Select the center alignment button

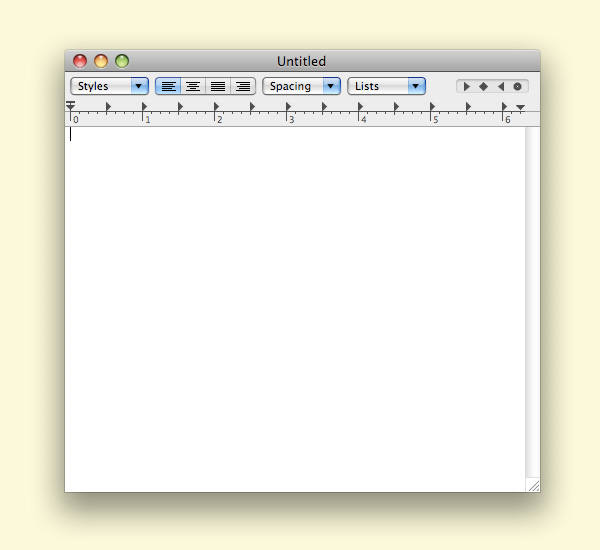click(193, 86)
